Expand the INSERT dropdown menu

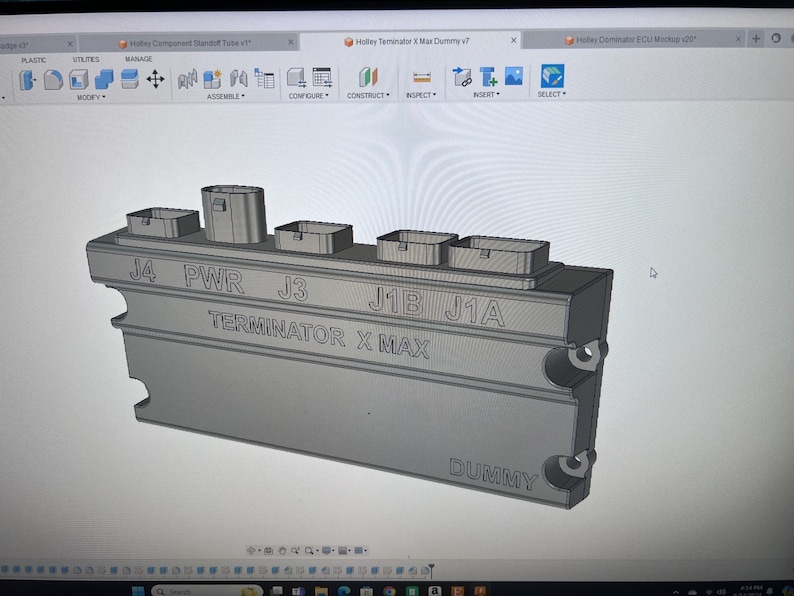point(486,94)
